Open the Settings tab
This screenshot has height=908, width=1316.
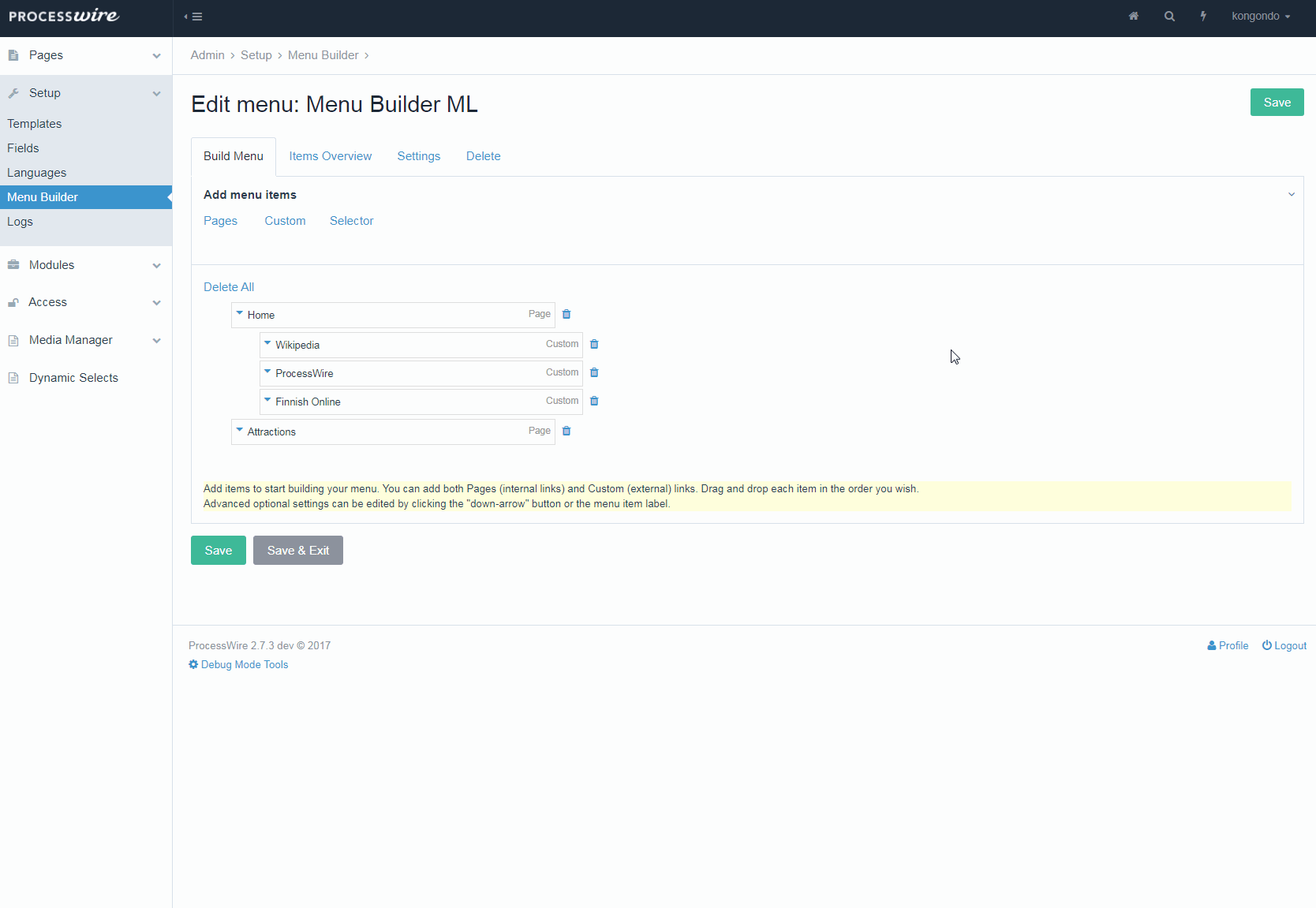tap(418, 155)
